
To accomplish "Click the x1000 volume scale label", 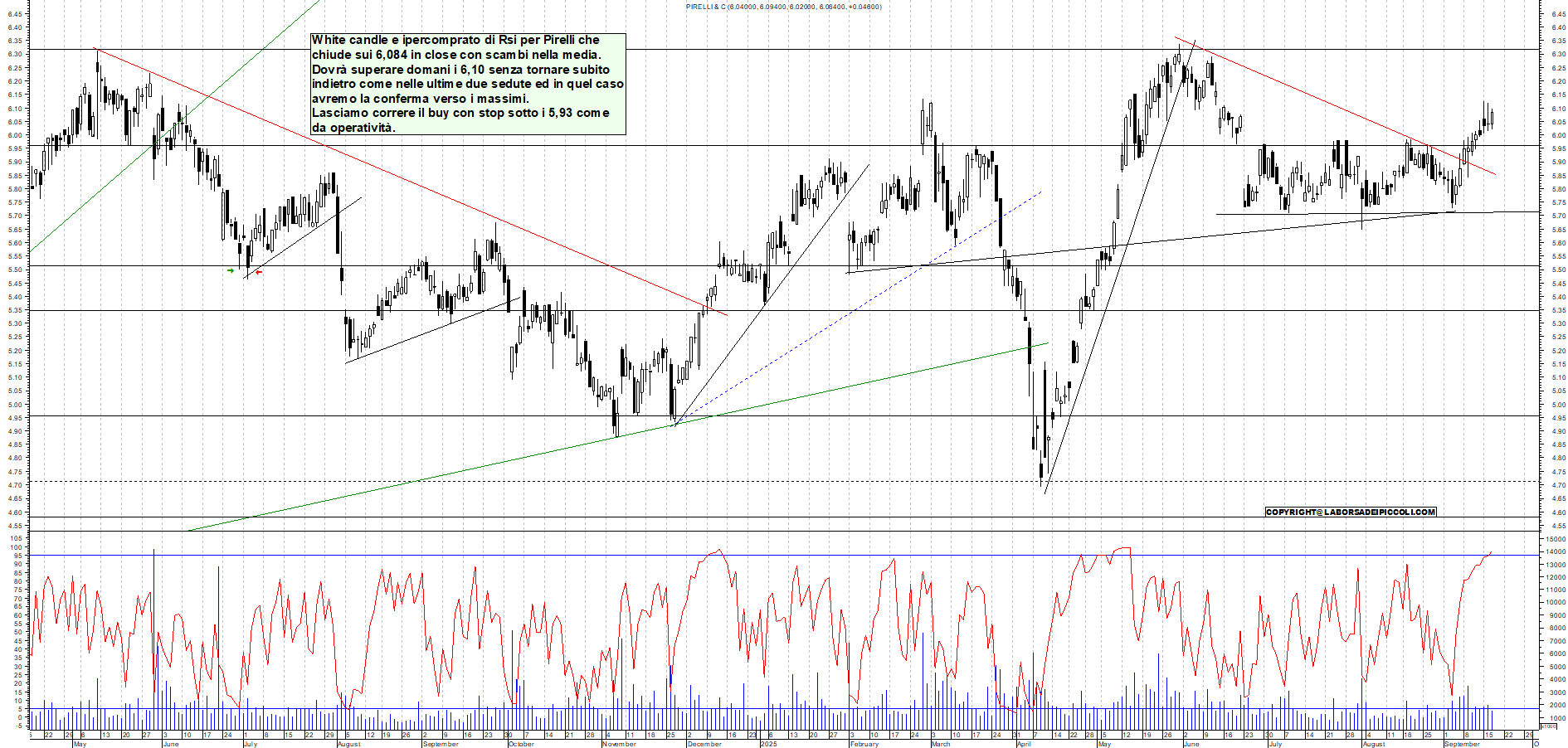I will pyautogui.click(x=1548, y=726).
